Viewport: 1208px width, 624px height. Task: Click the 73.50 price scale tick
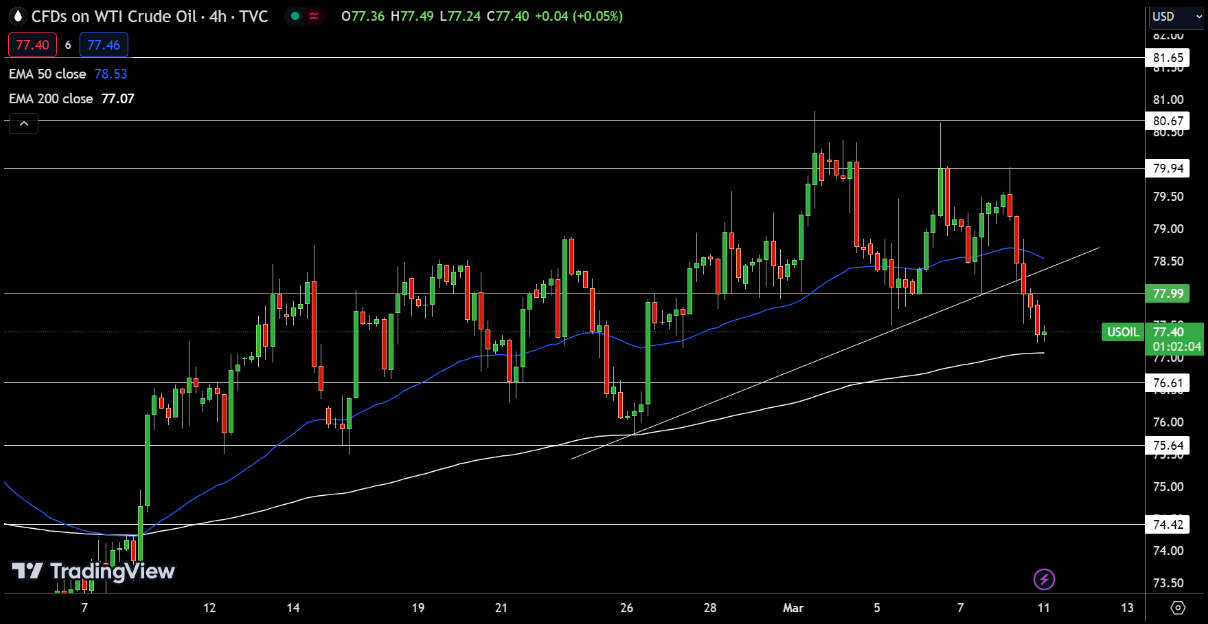(1169, 583)
